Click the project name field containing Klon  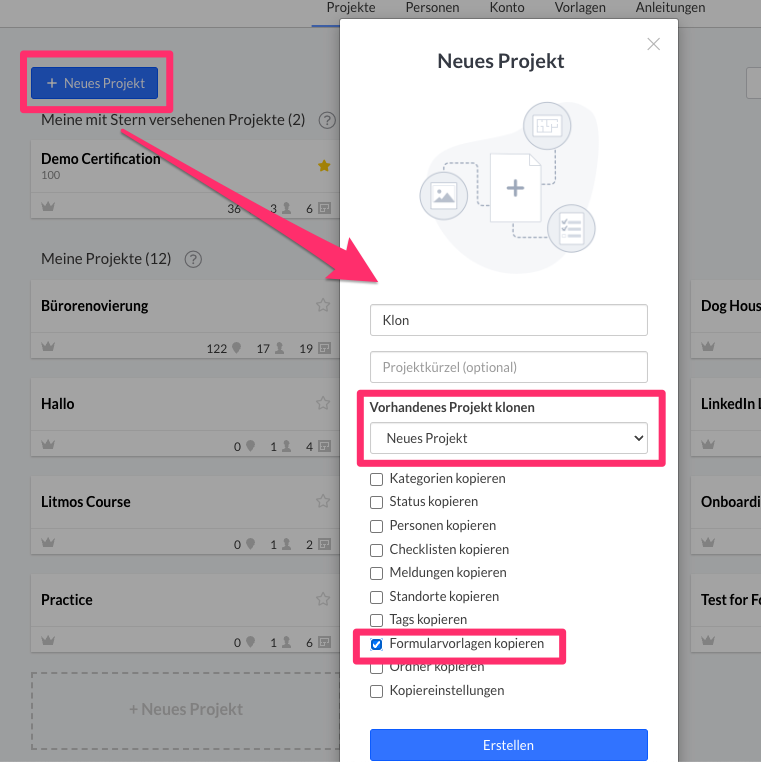click(x=508, y=320)
